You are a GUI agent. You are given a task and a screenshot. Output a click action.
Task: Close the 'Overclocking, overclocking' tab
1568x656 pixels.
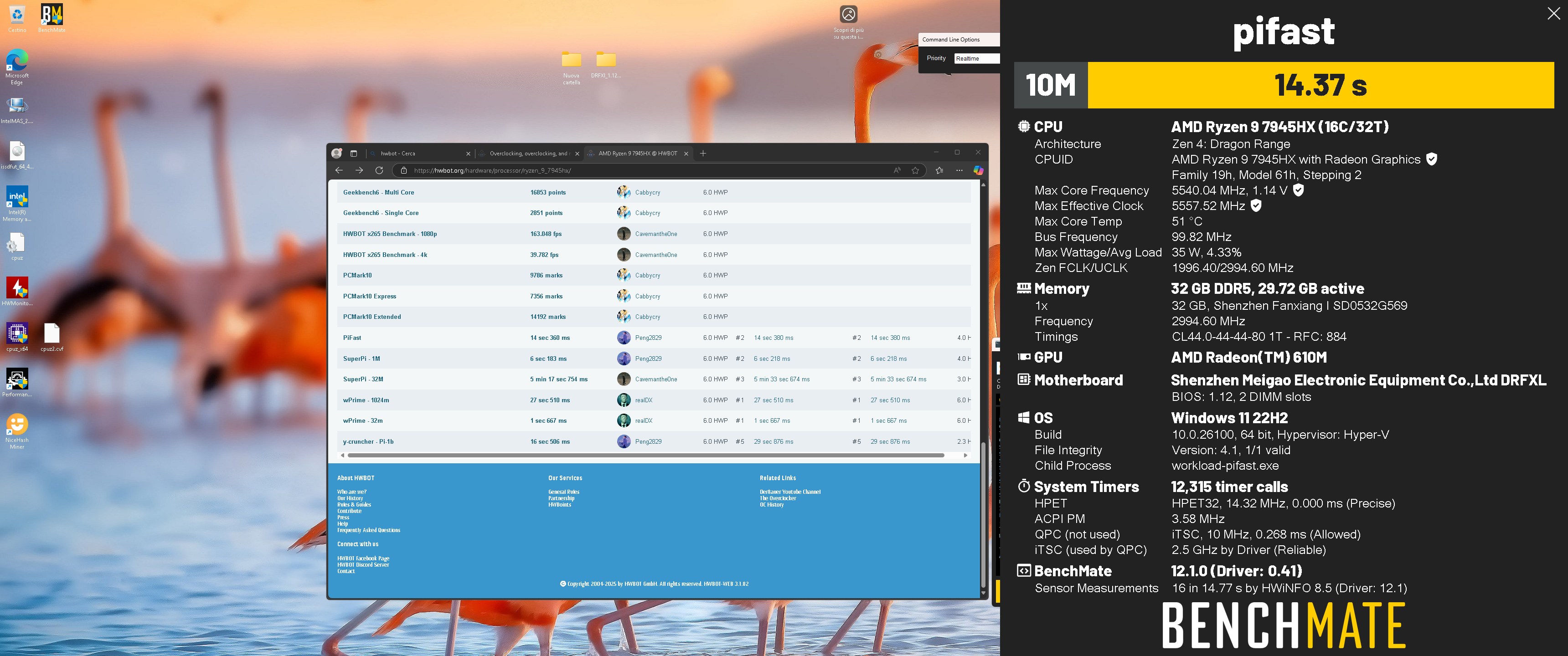(x=577, y=154)
